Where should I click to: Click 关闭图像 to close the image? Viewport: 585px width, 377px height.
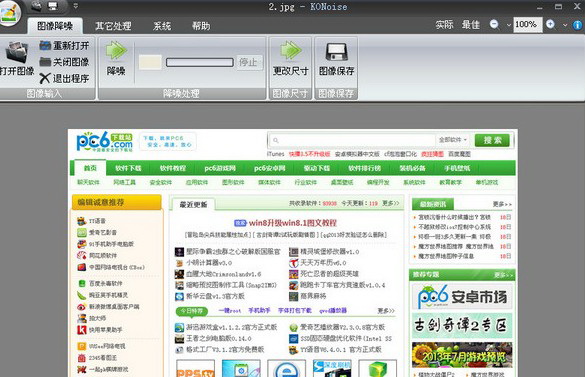point(64,62)
